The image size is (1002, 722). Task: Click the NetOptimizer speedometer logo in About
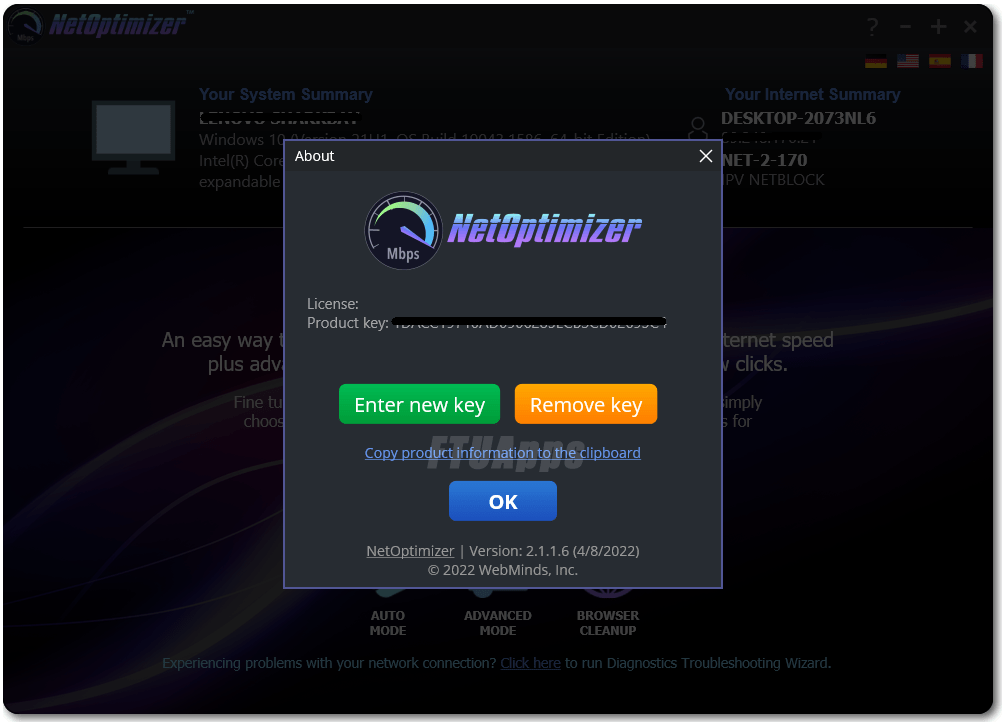[x=403, y=231]
